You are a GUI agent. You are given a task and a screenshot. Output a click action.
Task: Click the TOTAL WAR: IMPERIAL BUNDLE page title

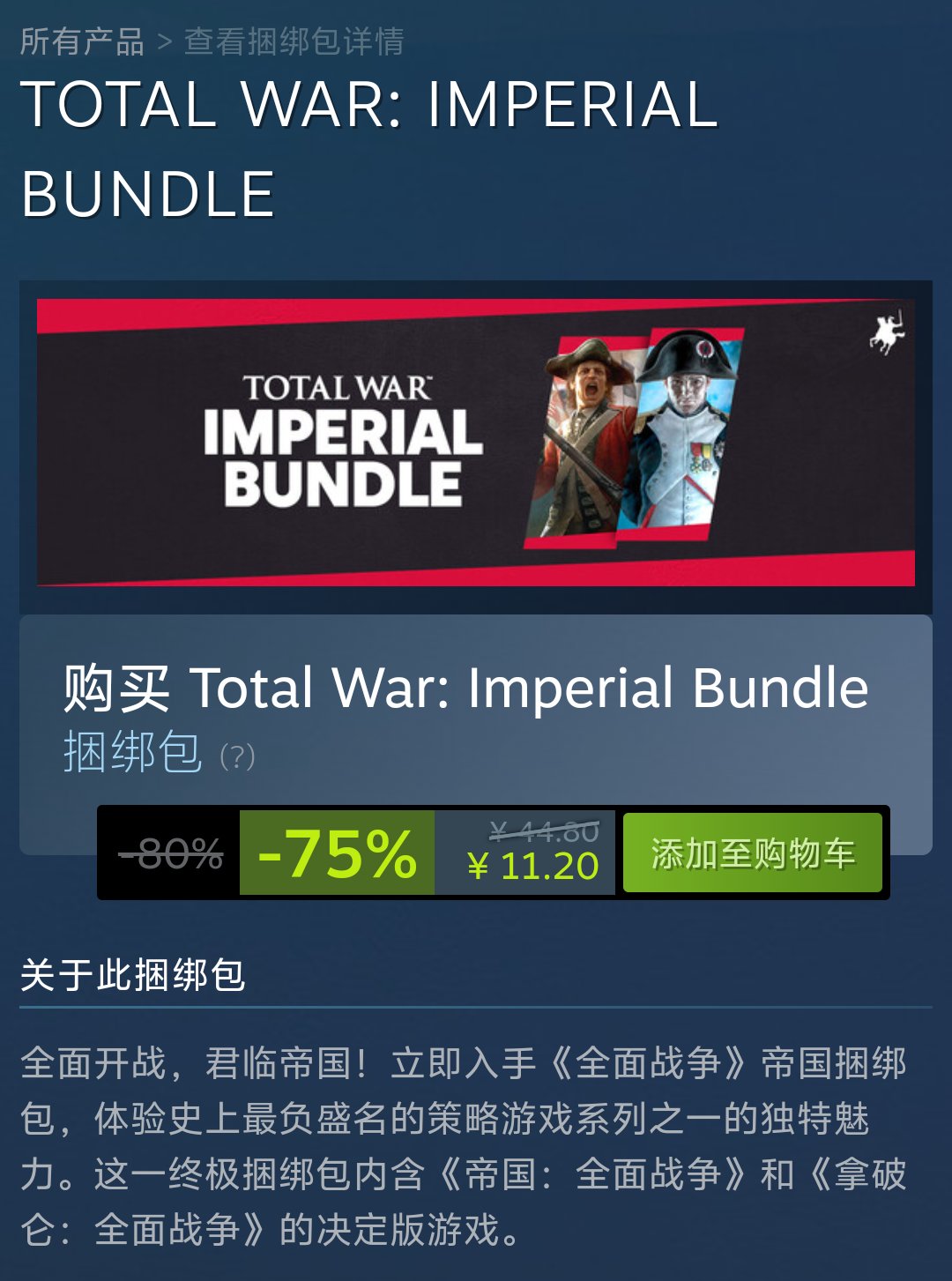pyautogui.click(x=368, y=148)
